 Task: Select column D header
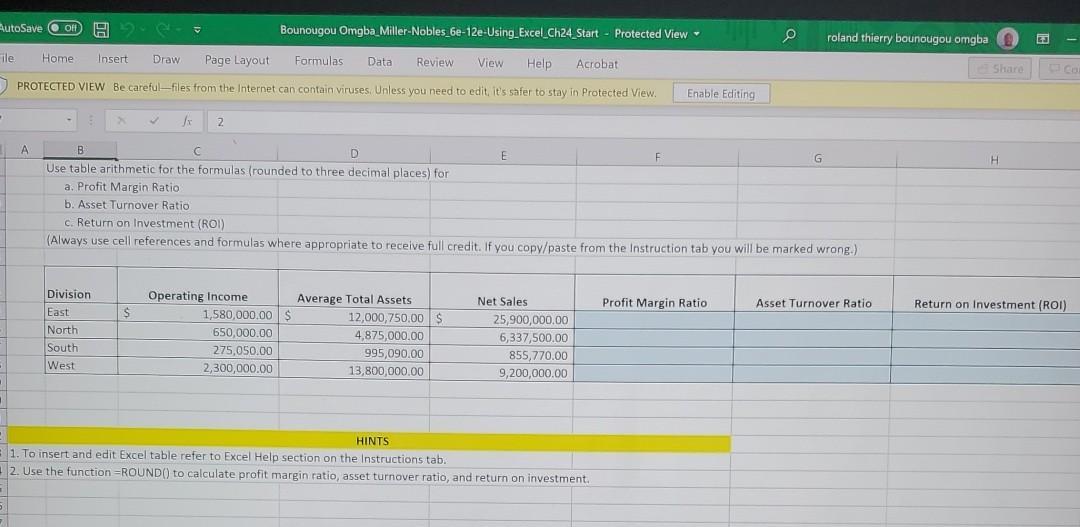(354, 153)
